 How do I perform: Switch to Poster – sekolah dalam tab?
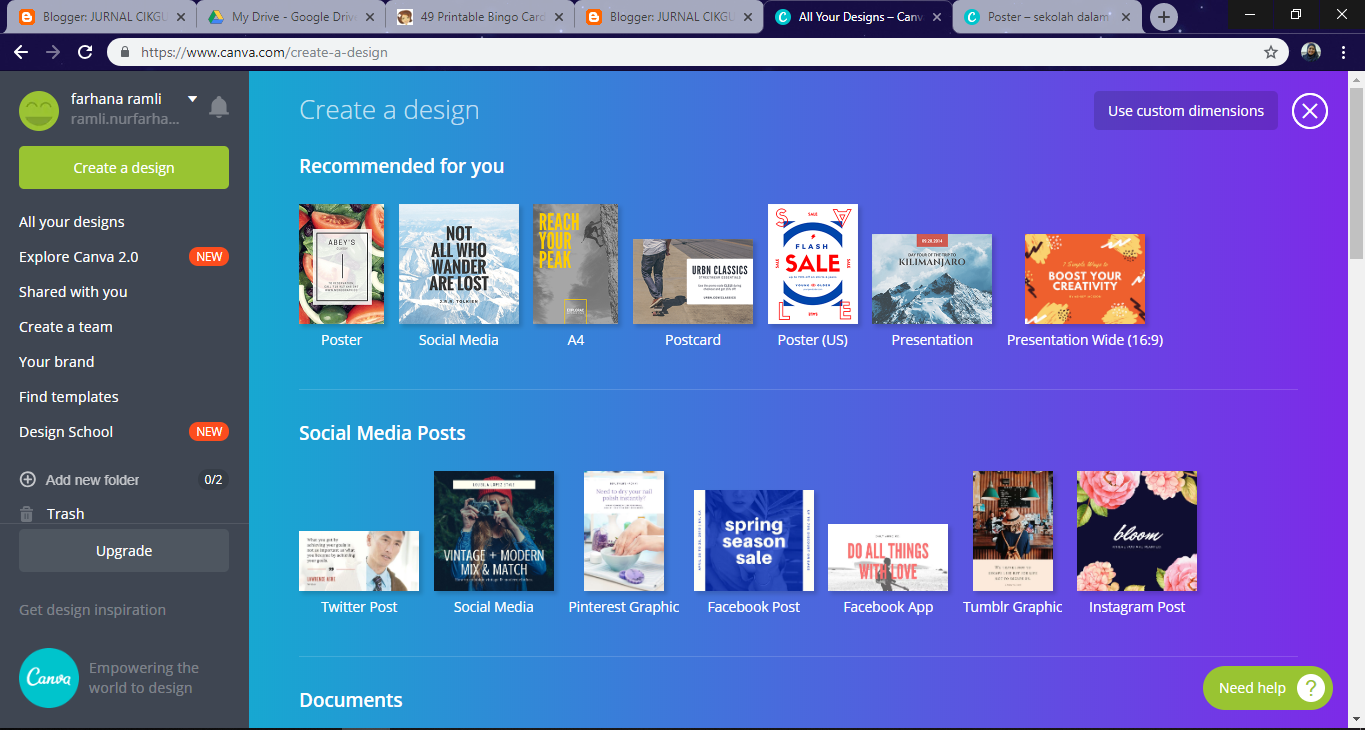1048,17
